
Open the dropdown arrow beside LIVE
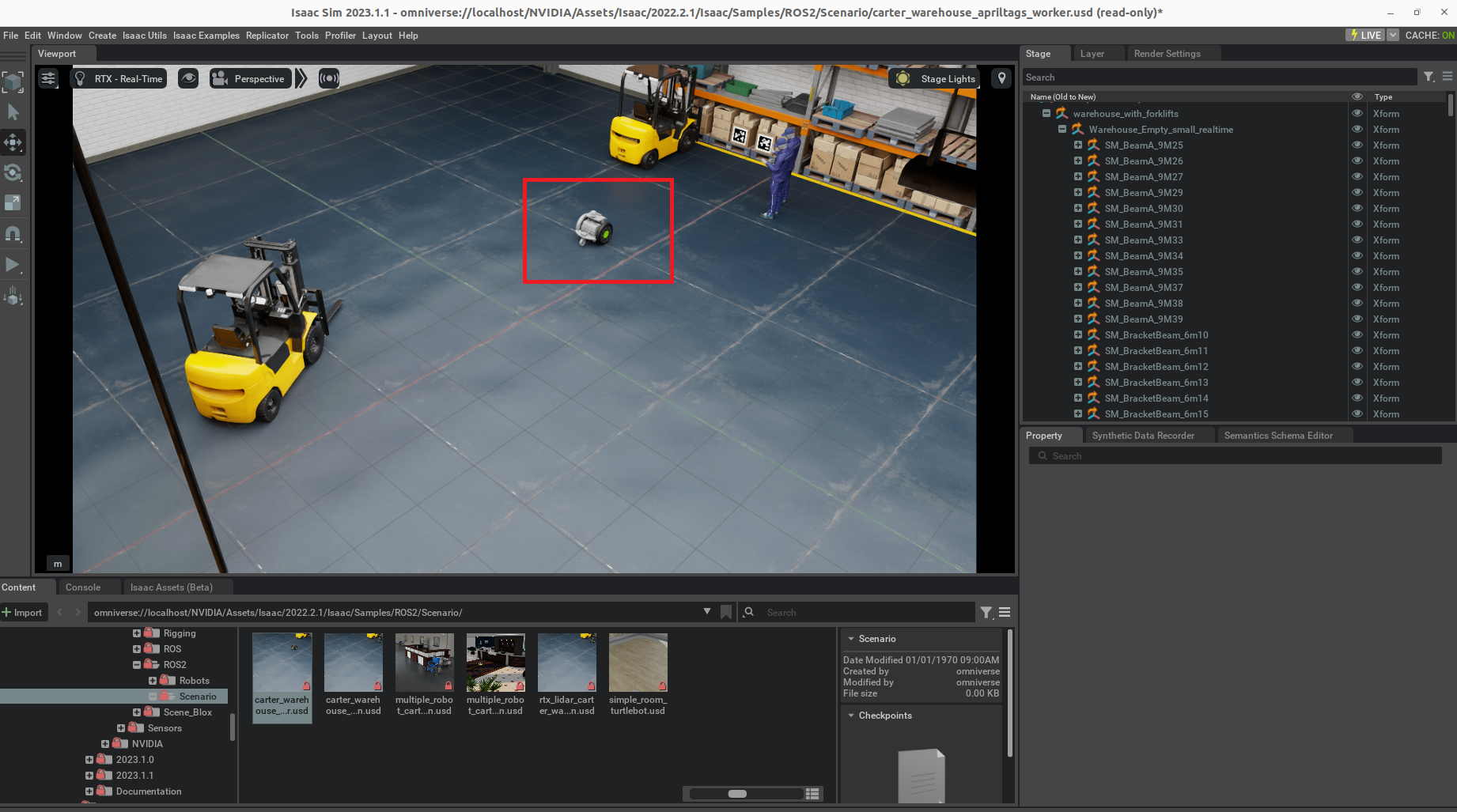click(x=1393, y=36)
